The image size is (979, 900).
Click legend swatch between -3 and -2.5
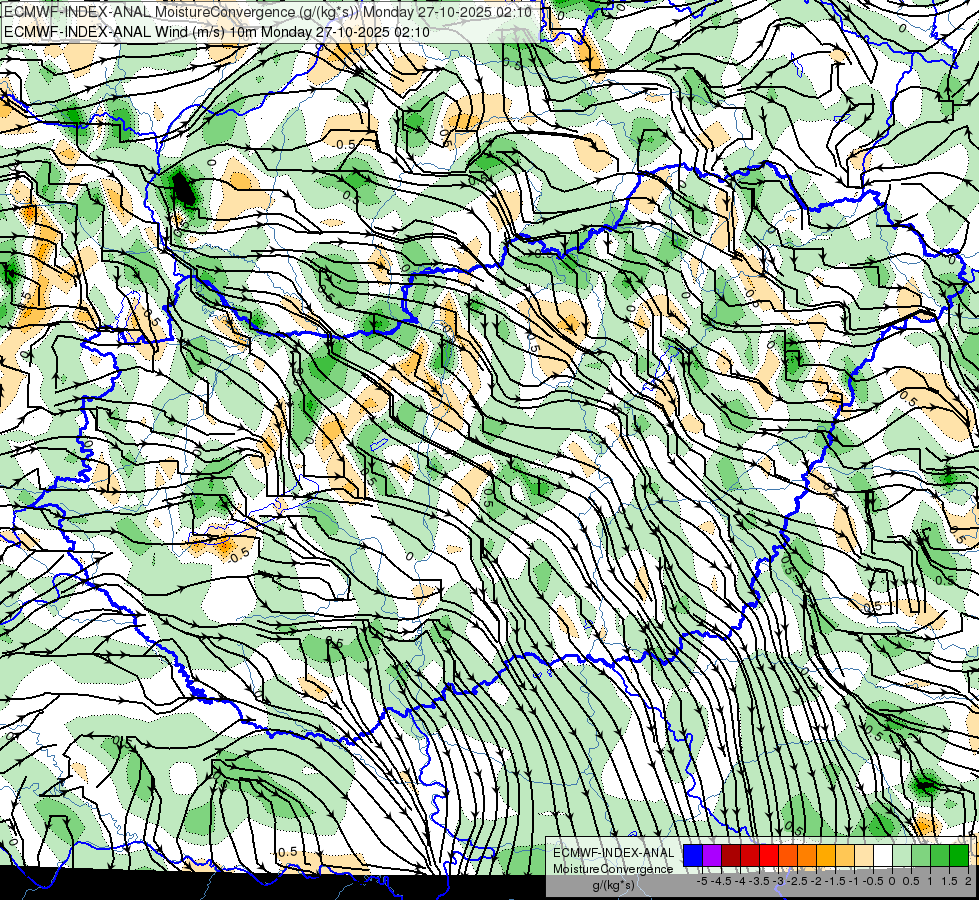(788, 856)
